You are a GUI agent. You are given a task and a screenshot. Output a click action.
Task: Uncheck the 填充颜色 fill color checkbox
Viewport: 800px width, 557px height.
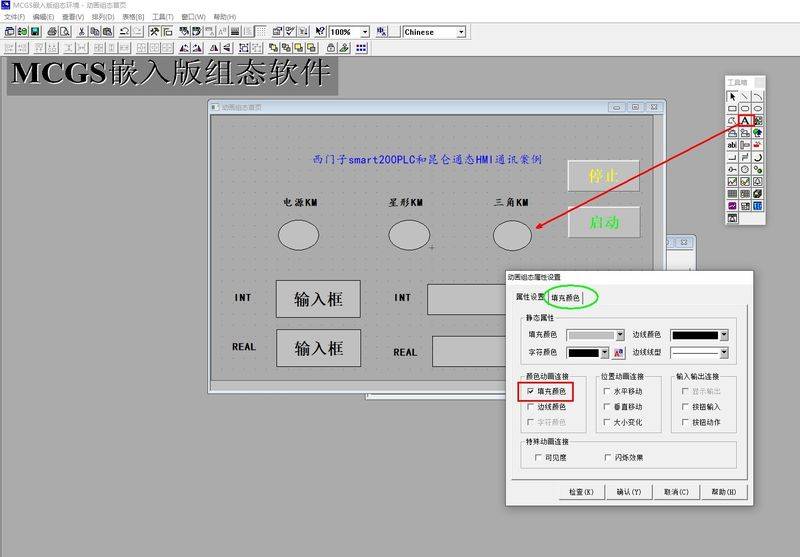pos(531,391)
